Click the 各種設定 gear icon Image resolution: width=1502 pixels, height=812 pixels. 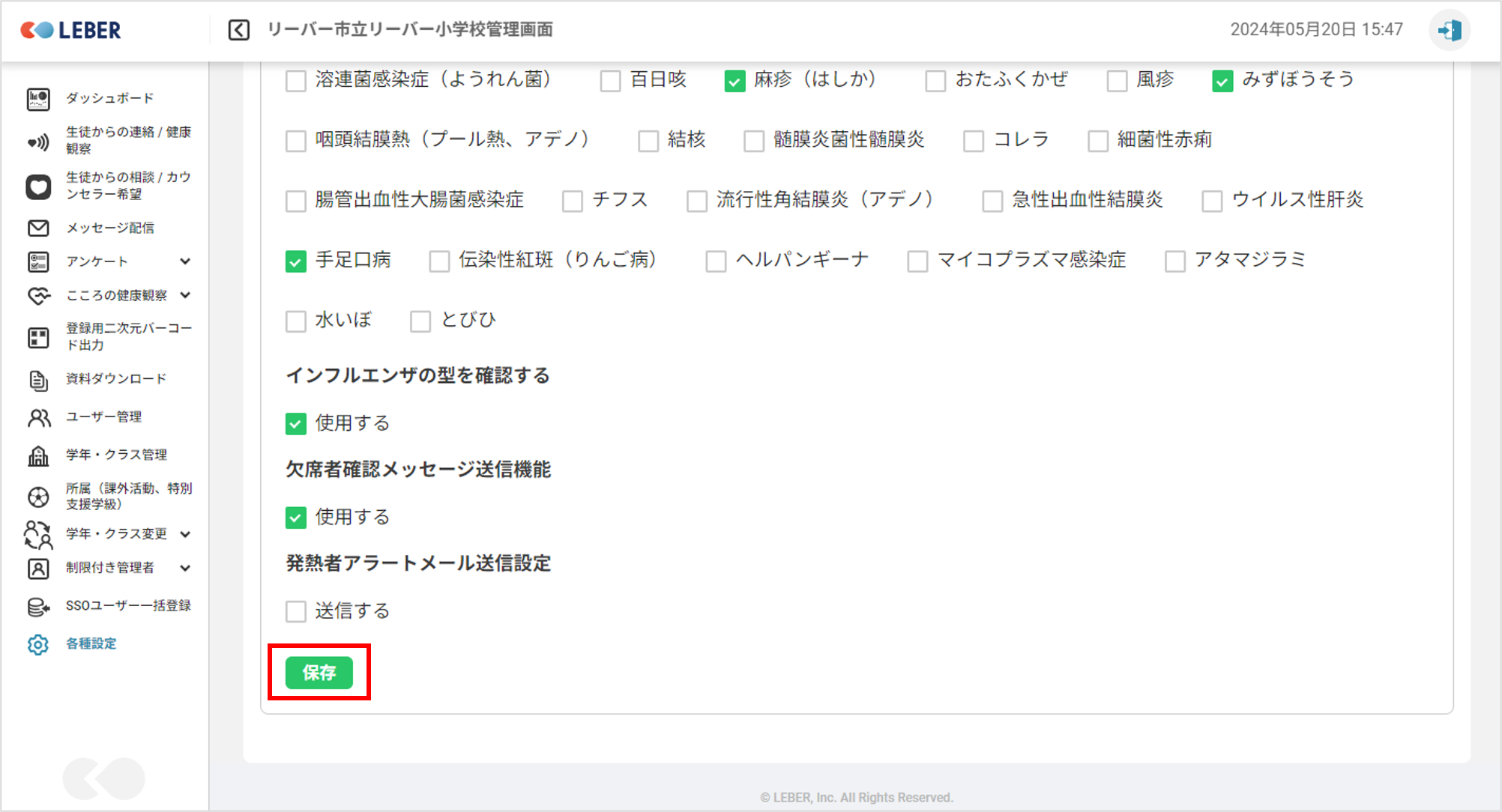point(38,644)
